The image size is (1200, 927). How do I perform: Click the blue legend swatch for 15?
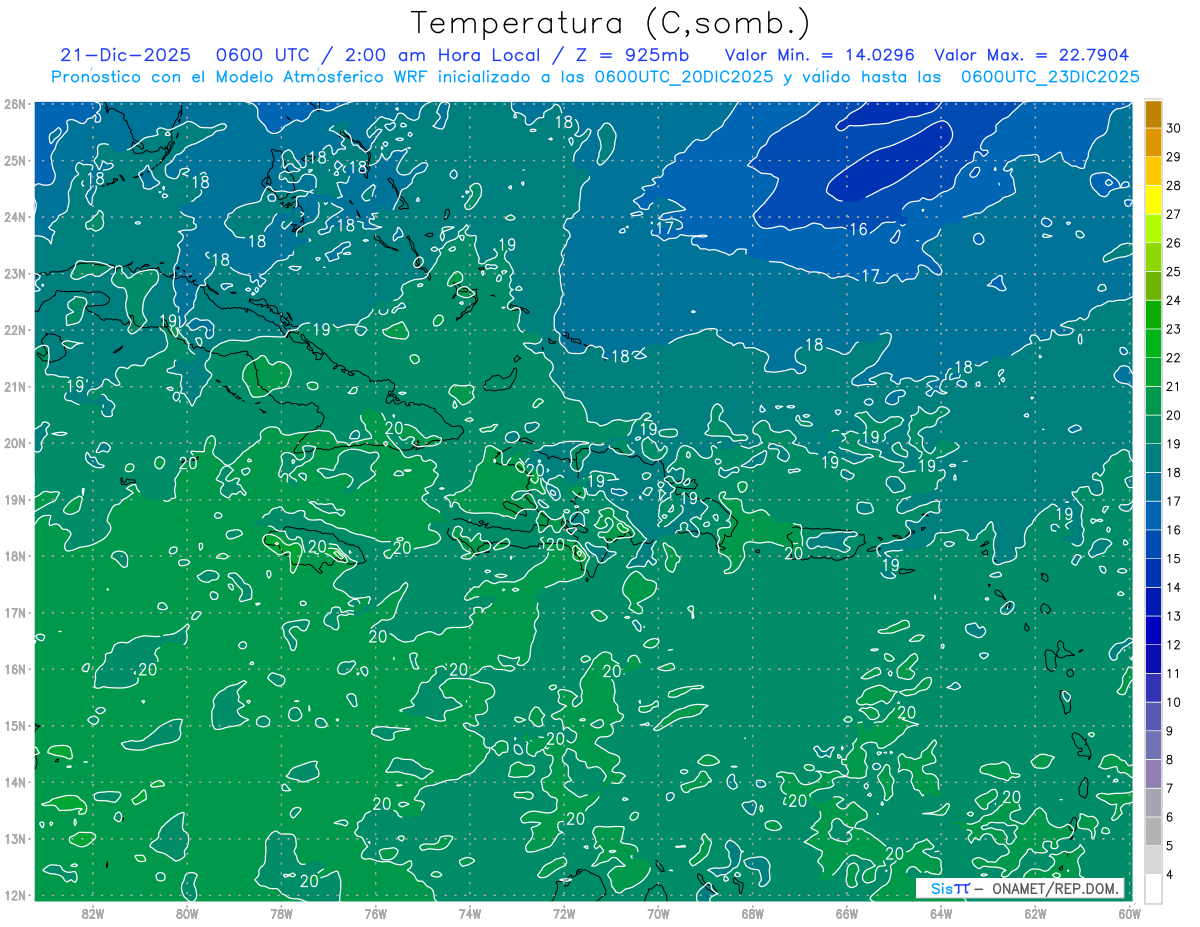tap(1153, 545)
